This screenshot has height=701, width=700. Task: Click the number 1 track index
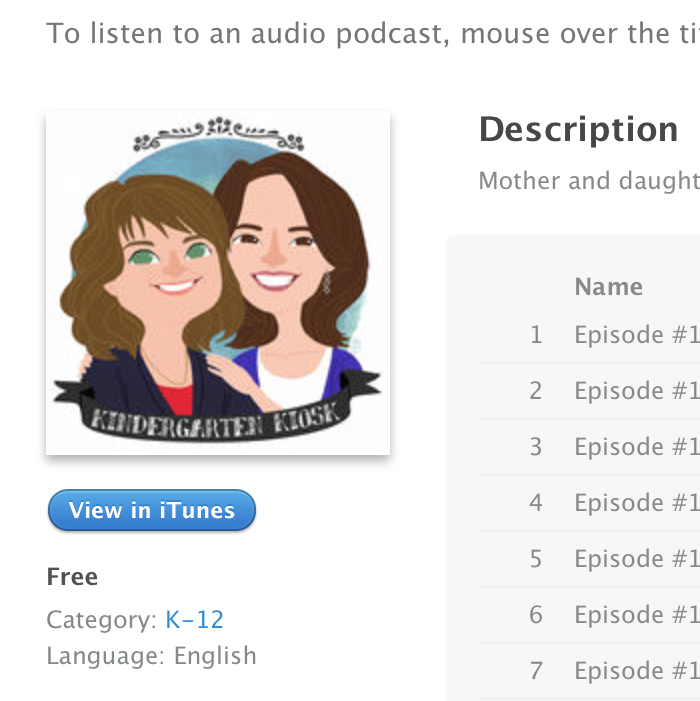(x=536, y=335)
